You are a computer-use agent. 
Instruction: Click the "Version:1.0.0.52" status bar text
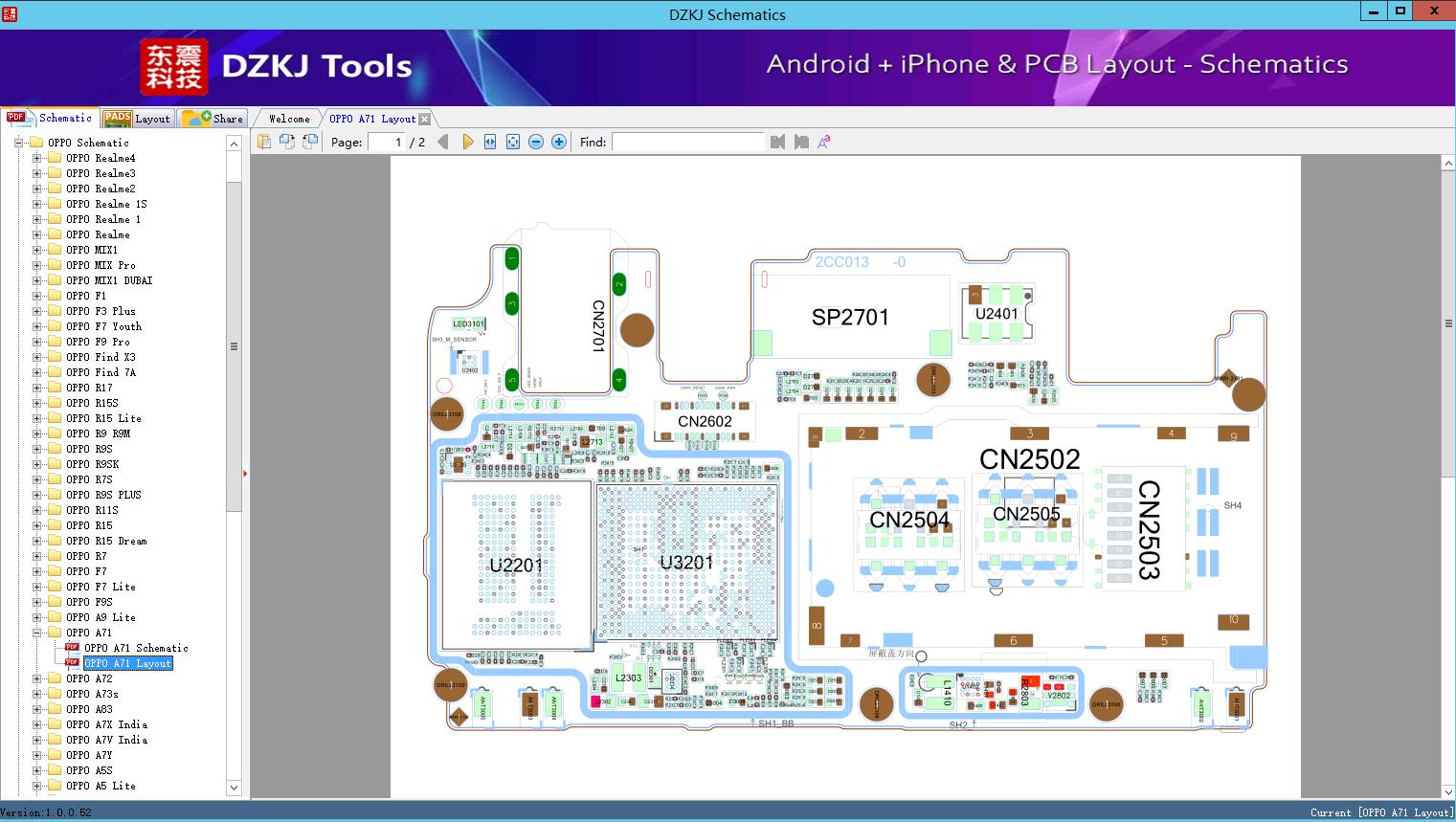pos(46,812)
